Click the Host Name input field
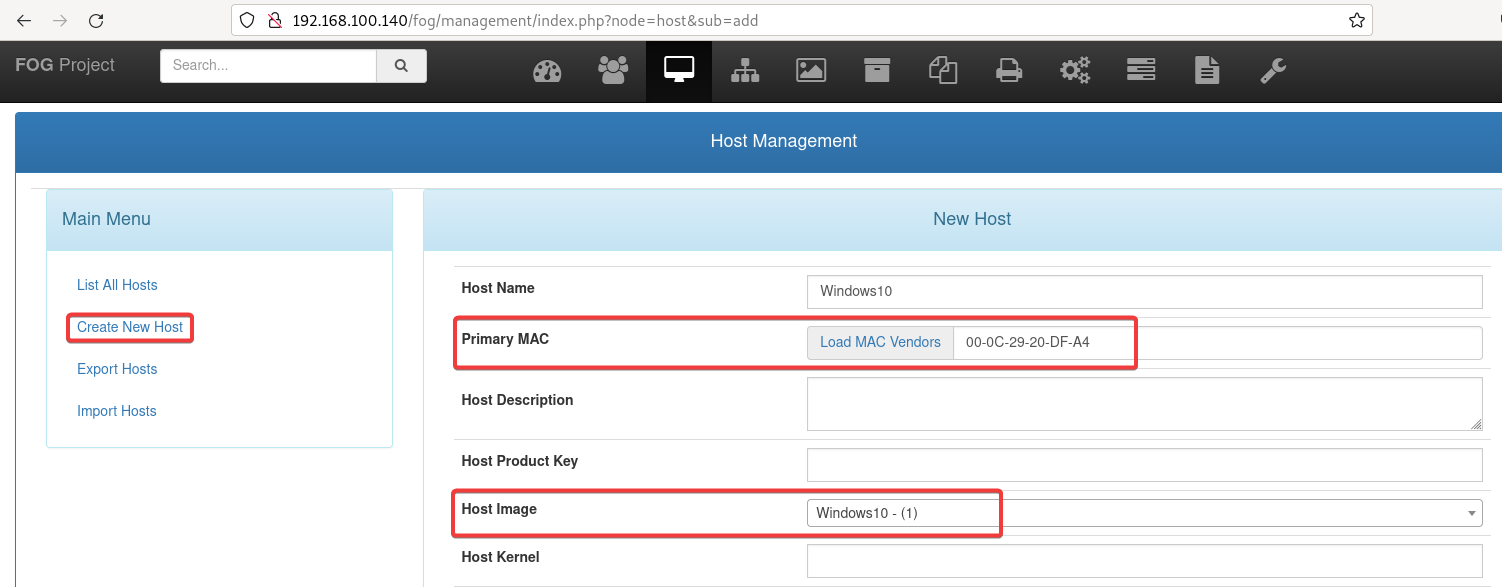This screenshot has width=1502, height=587. point(1144,292)
